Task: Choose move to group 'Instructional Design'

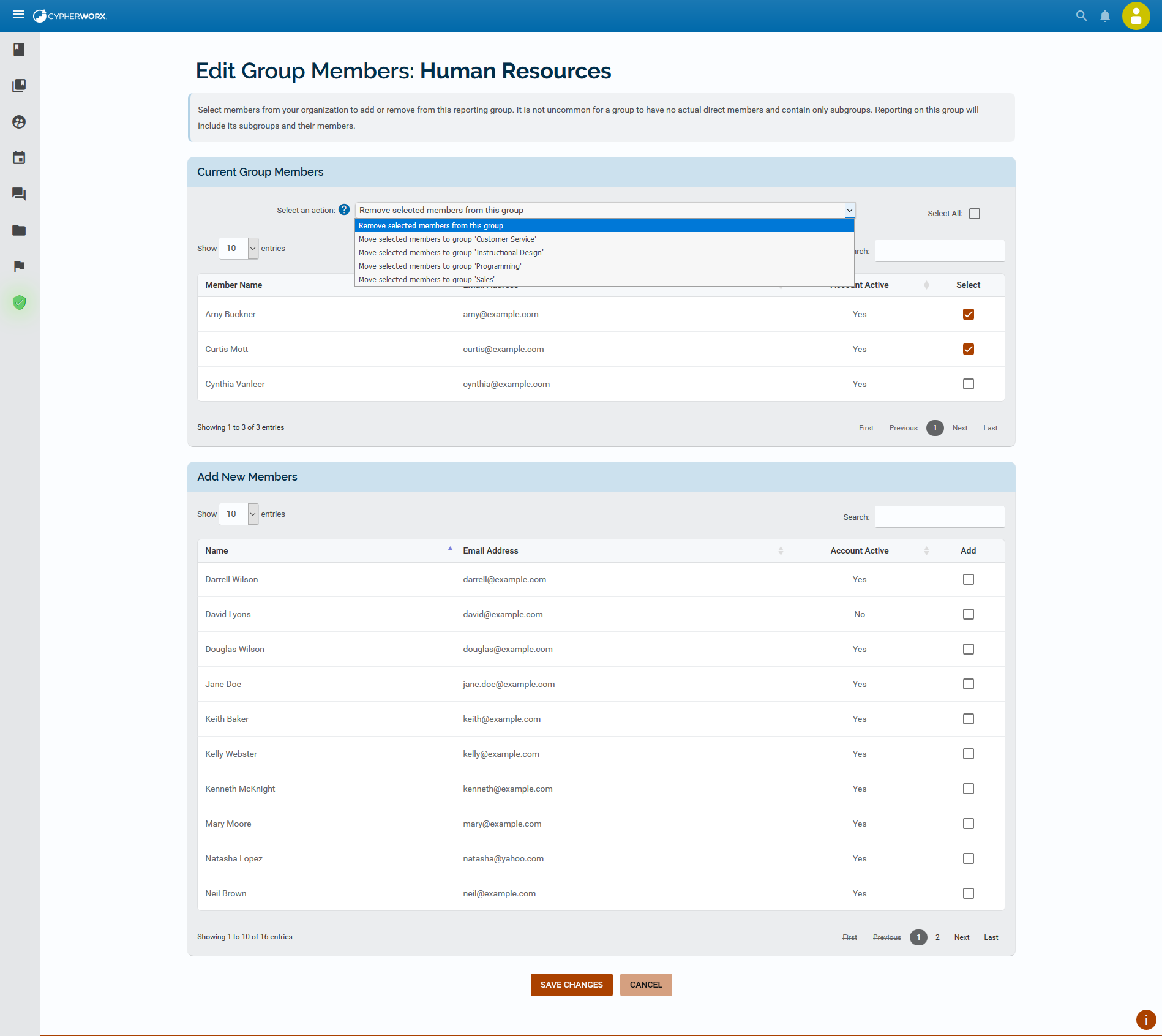Action: 604,253
